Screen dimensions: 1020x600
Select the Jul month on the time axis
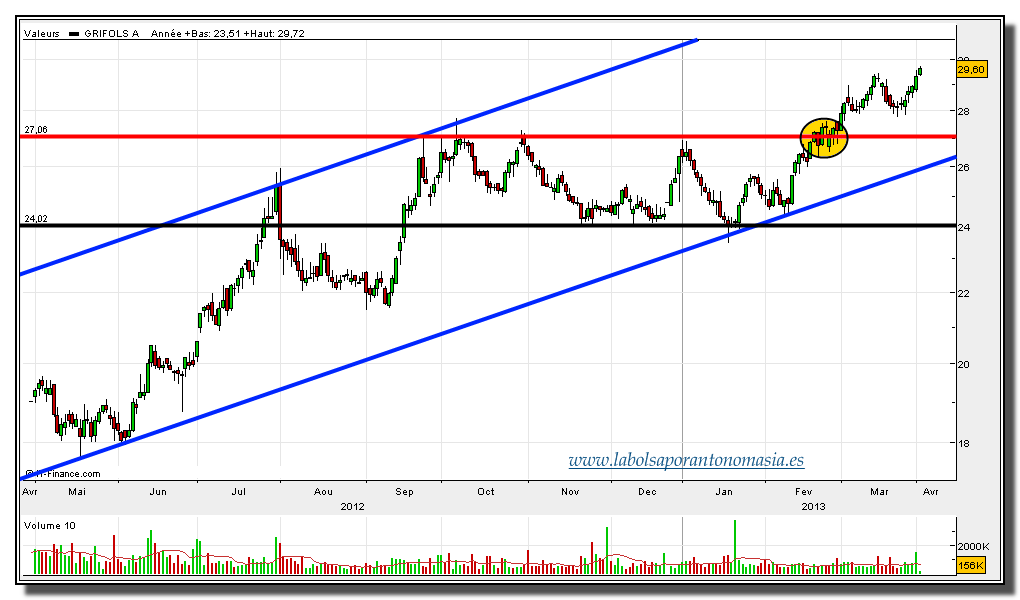click(239, 492)
